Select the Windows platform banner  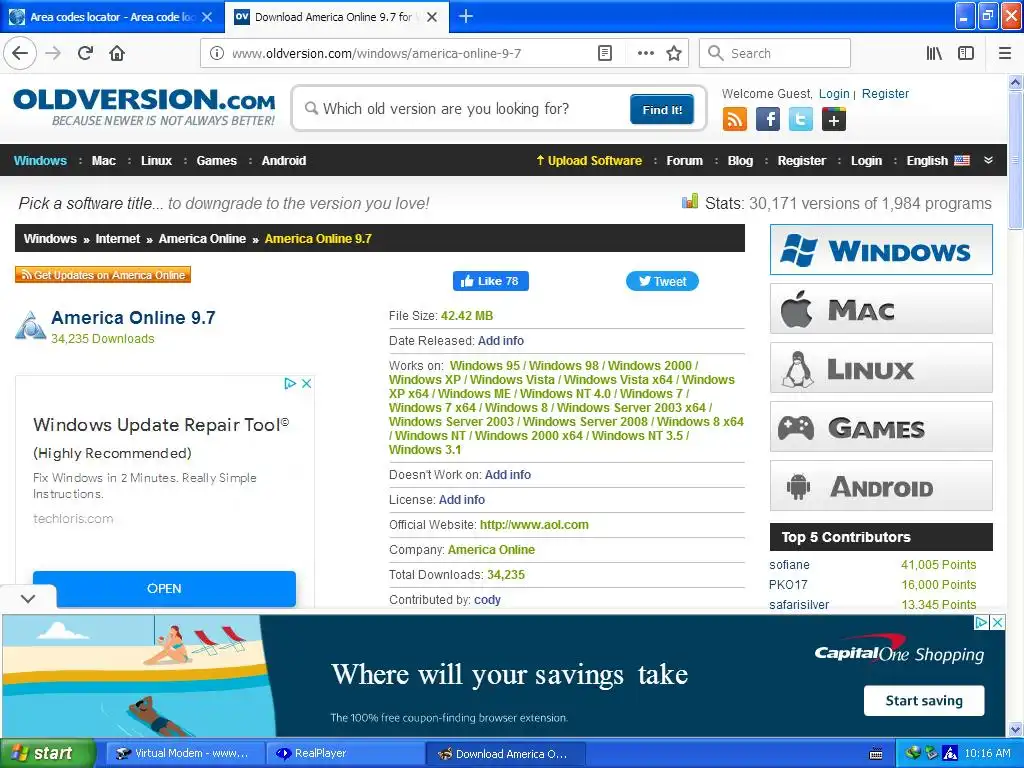click(881, 249)
